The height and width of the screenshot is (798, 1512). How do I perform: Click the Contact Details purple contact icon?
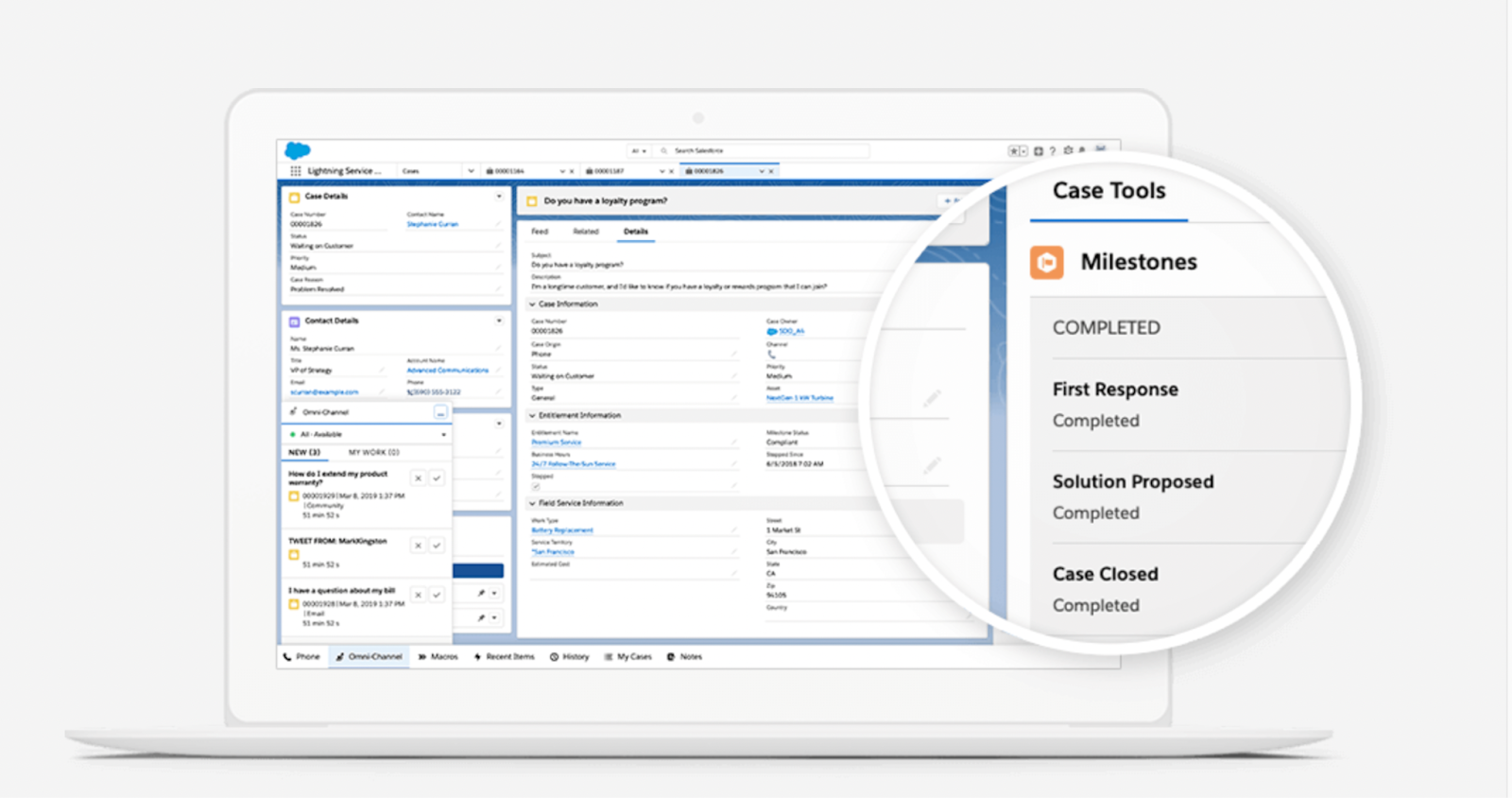pos(294,321)
